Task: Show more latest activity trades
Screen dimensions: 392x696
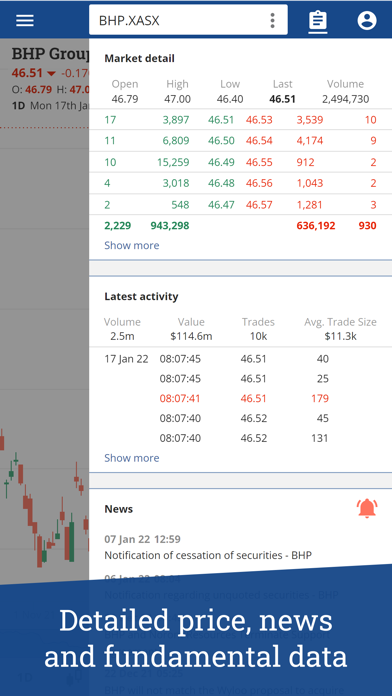Action: point(131,458)
